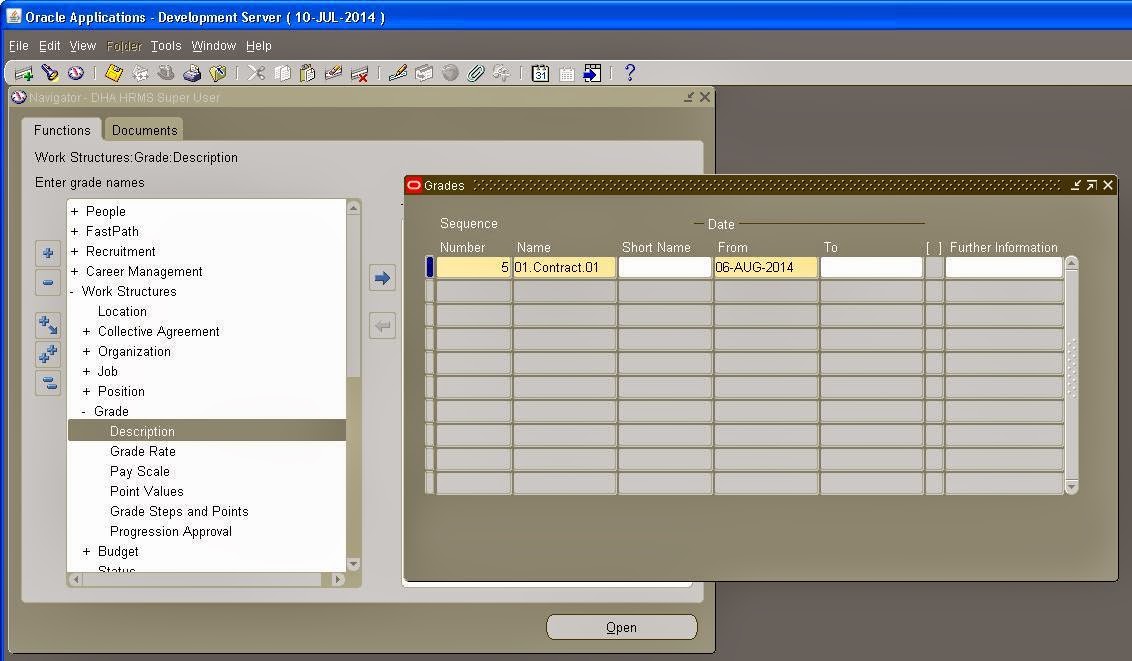The width and height of the screenshot is (1132, 661).
Task: Expand the Position tree node
Action: point(87,392)
